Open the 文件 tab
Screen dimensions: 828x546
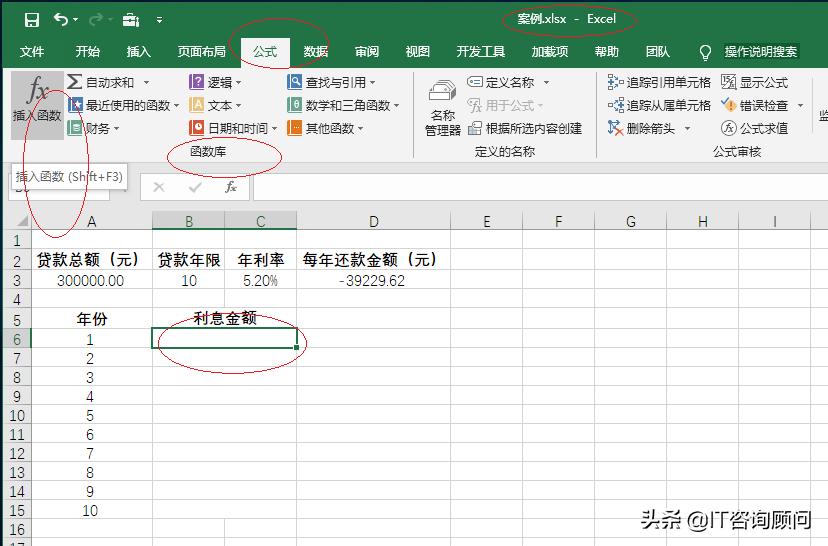tap(32, 52)
